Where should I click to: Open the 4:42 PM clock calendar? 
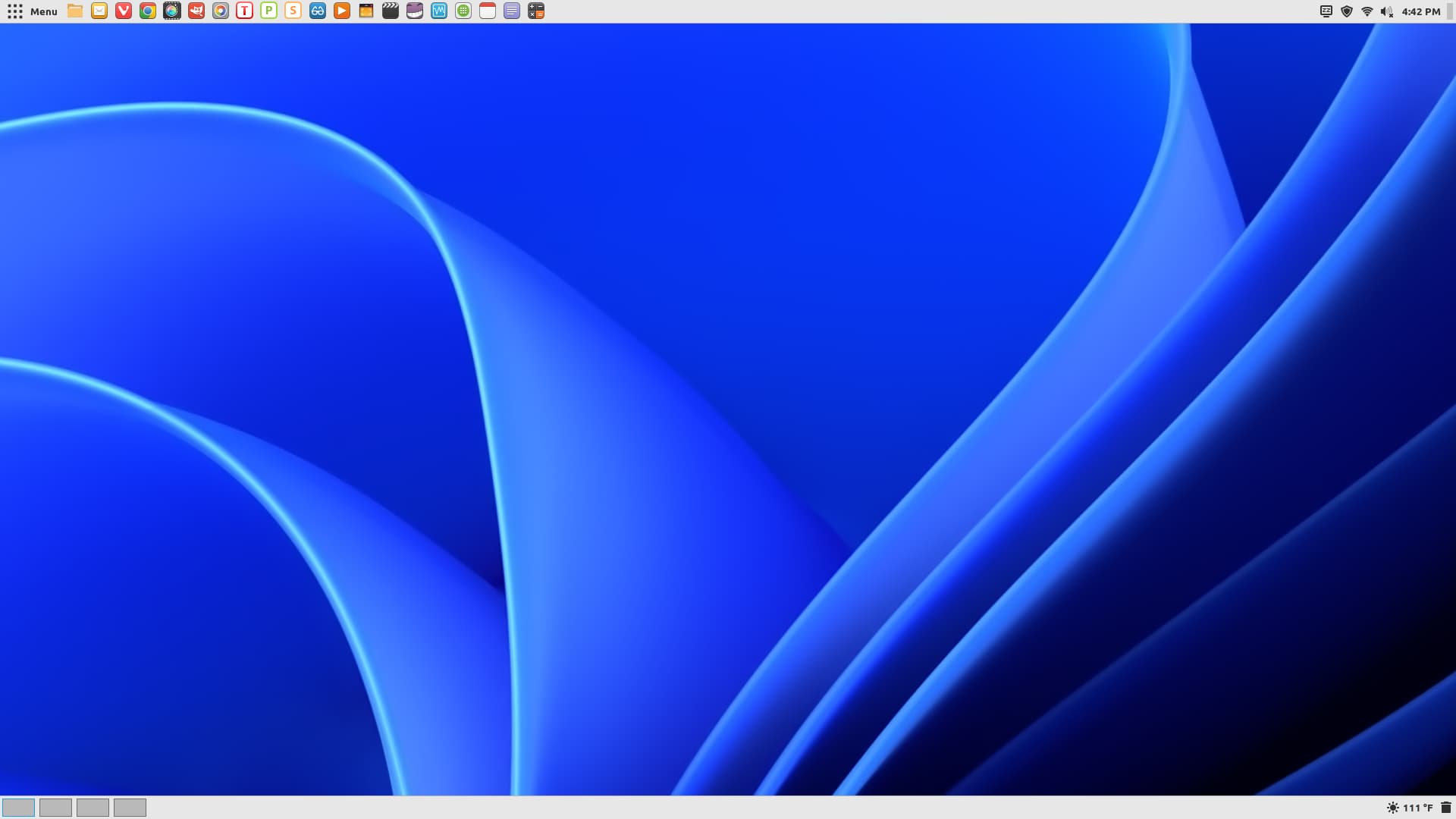pos(1421,11)
